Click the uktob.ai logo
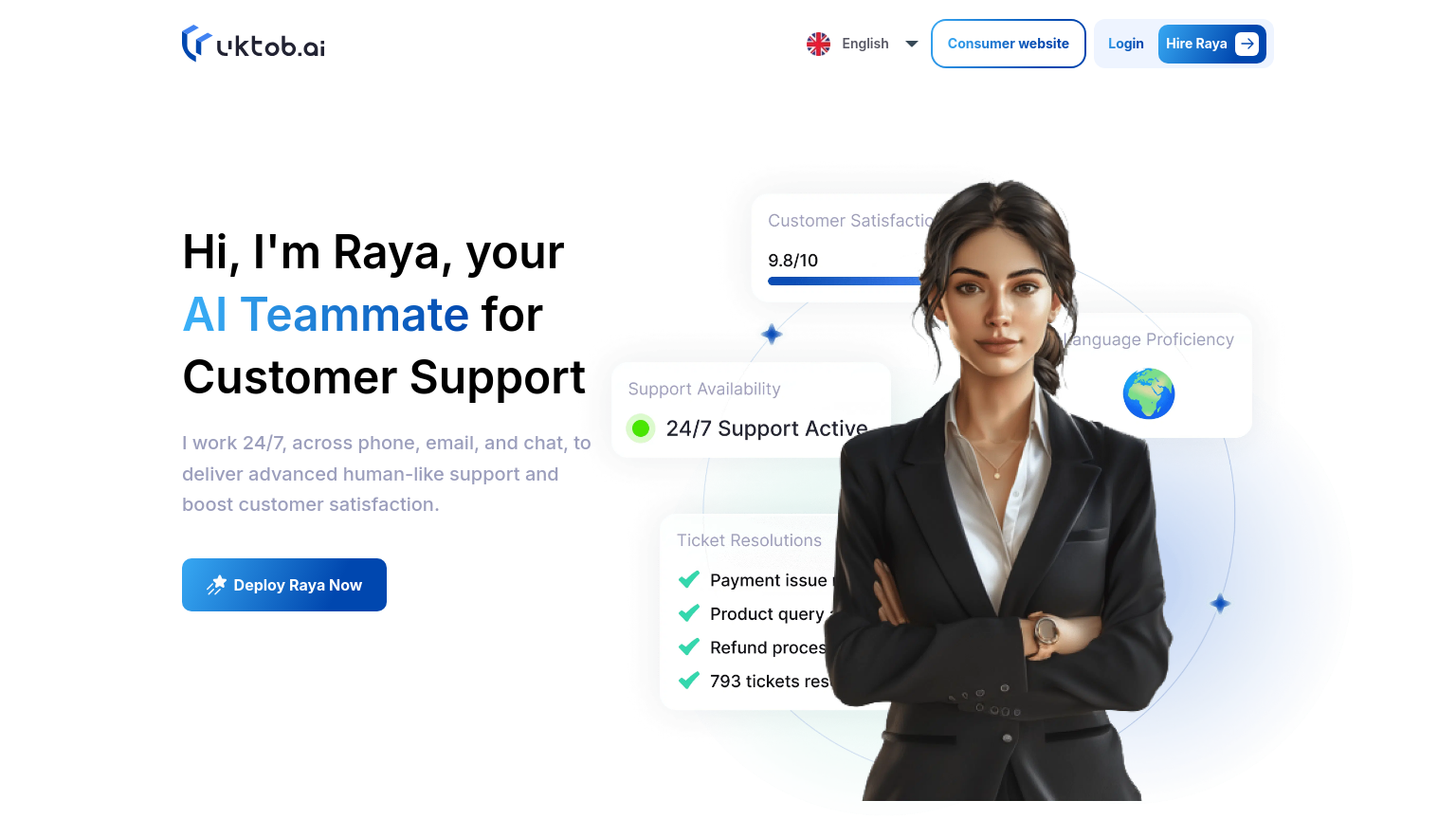1456x819 pixels. [253, 44]
